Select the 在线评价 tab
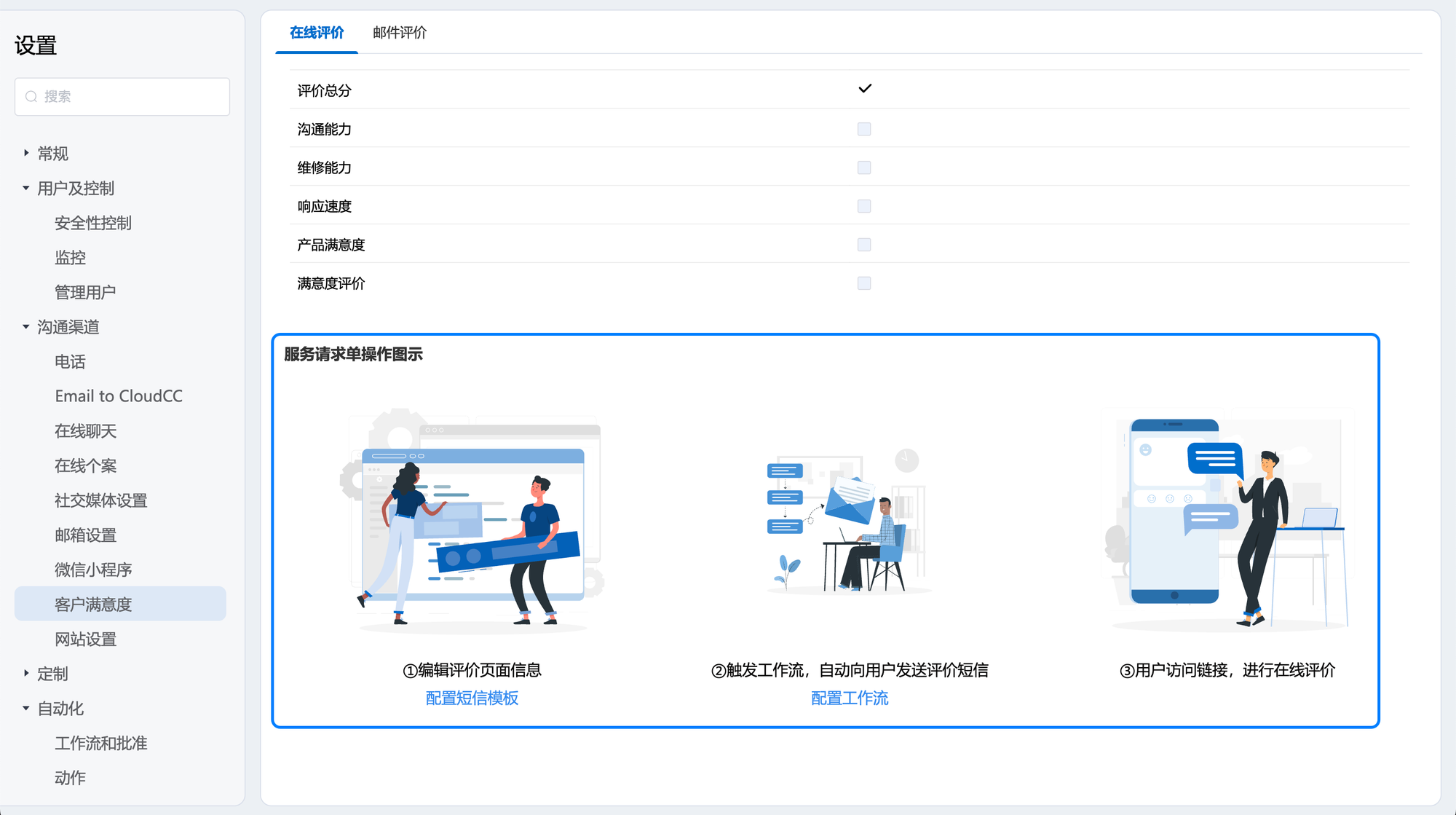The image size is (1456, 815). pos(317,33)
